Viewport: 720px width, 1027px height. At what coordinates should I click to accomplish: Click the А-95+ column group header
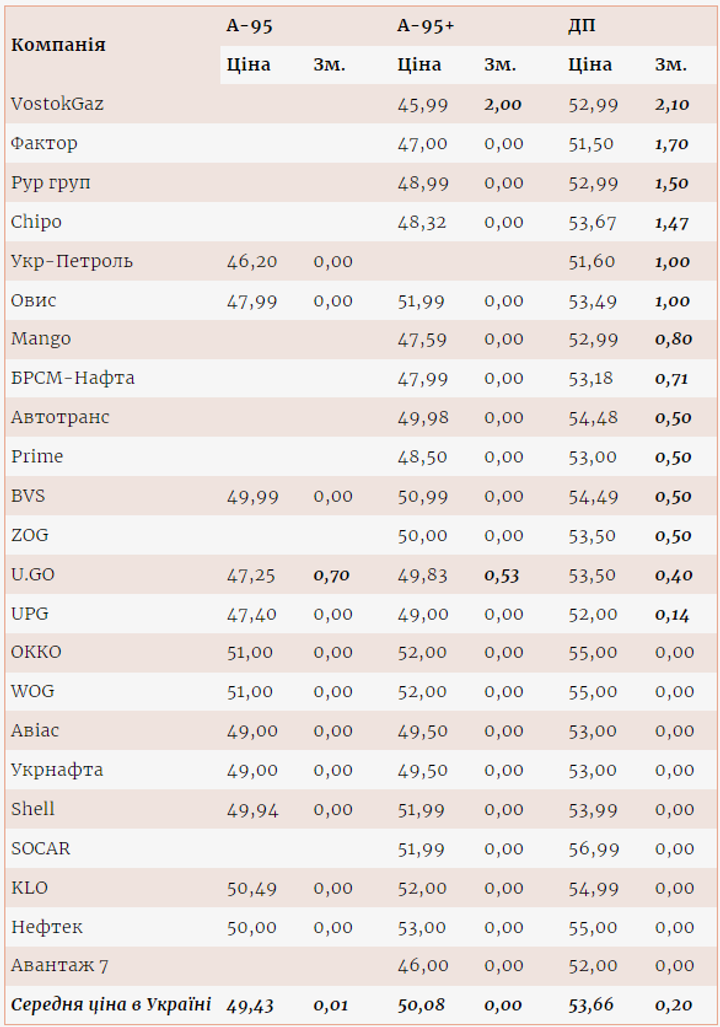[425, 26]
